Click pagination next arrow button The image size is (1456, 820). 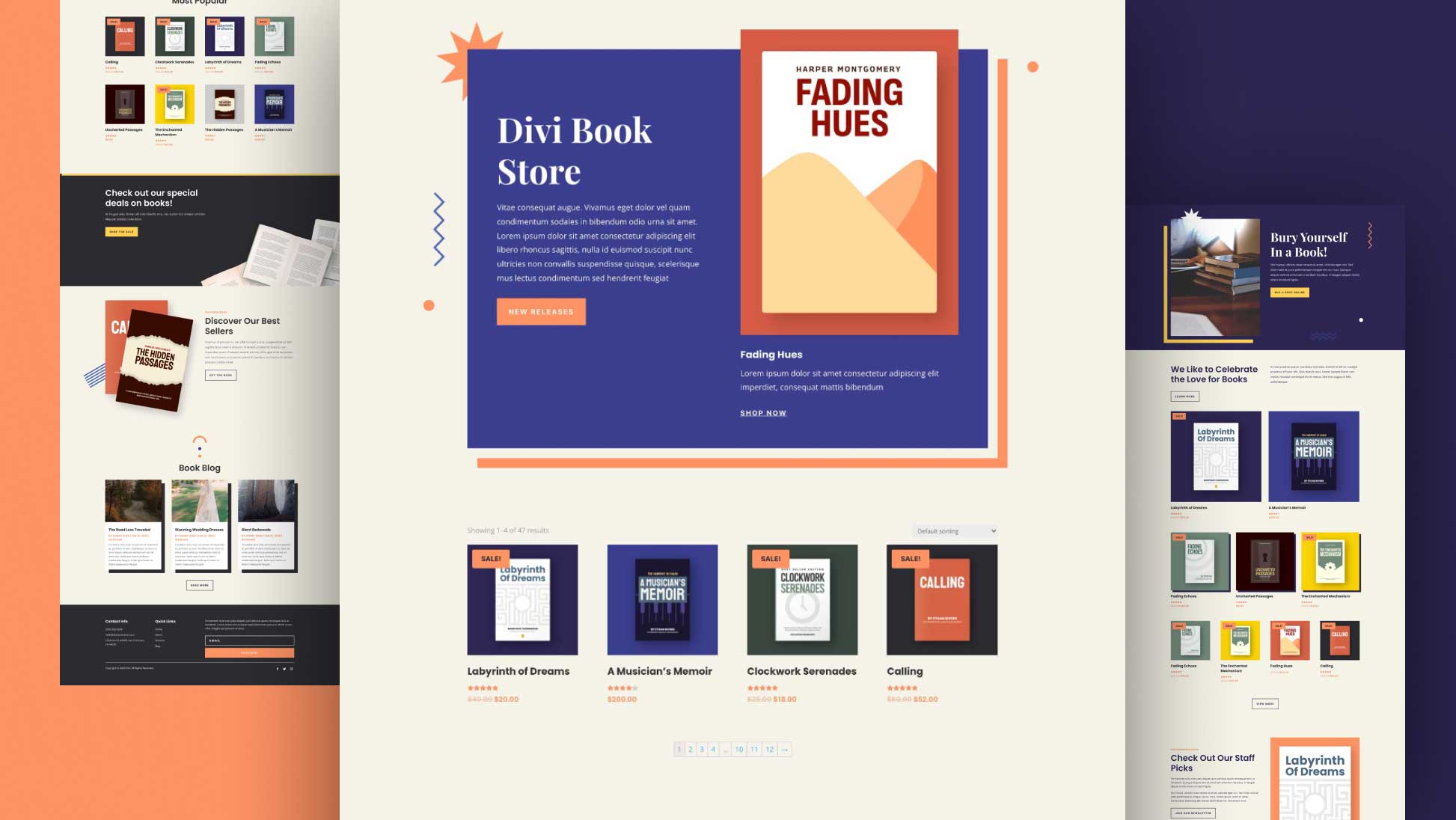point(785,749)
